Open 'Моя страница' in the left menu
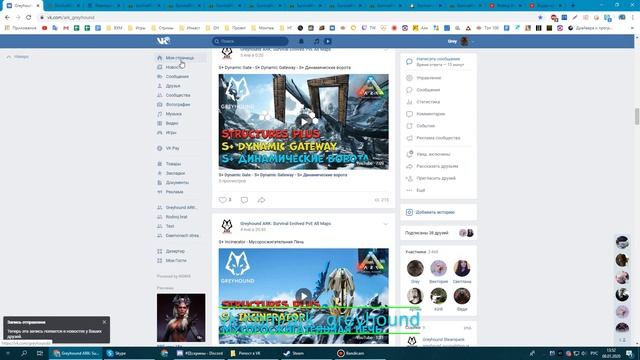The image size is (640, 360). (180, 58)
